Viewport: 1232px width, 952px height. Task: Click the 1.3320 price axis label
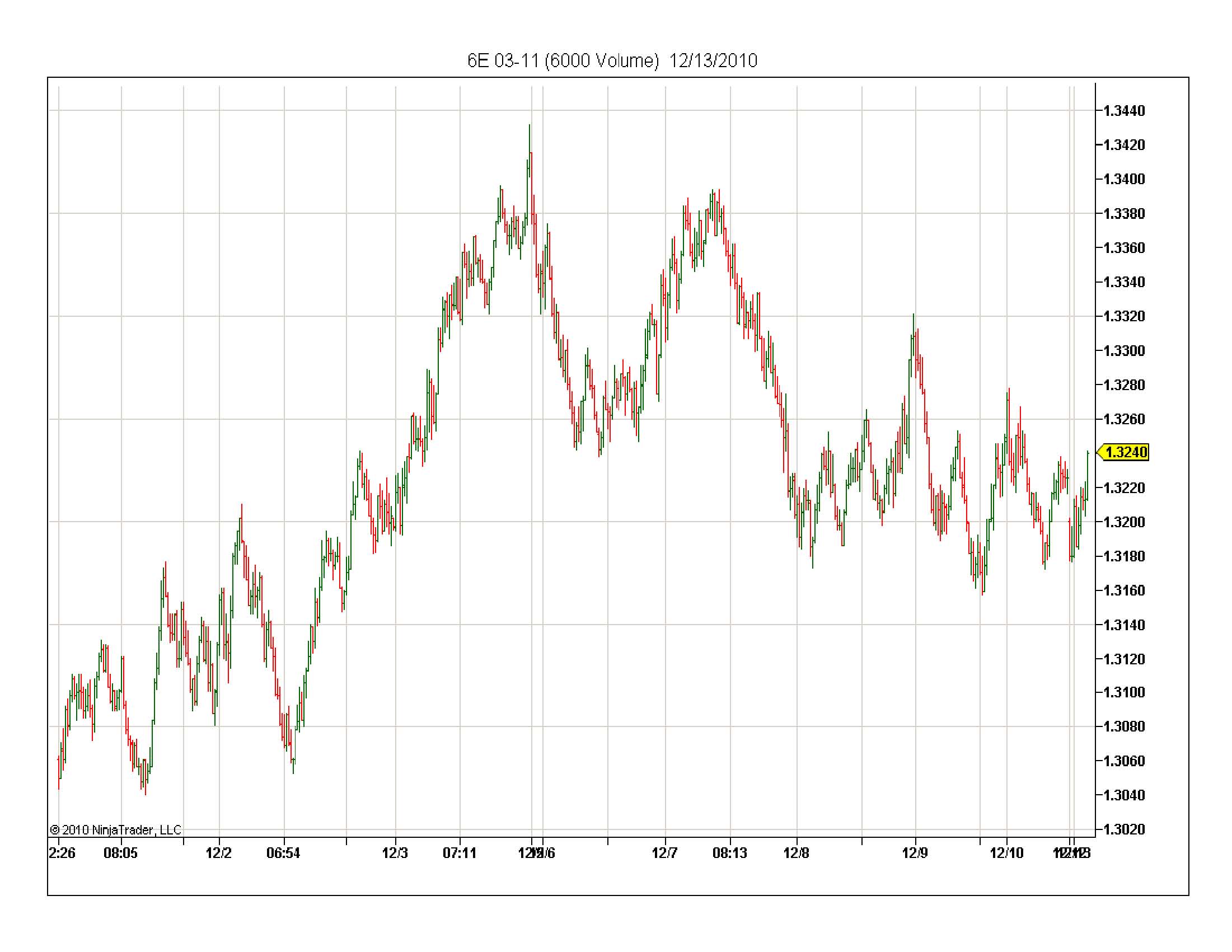[1124, 316]
